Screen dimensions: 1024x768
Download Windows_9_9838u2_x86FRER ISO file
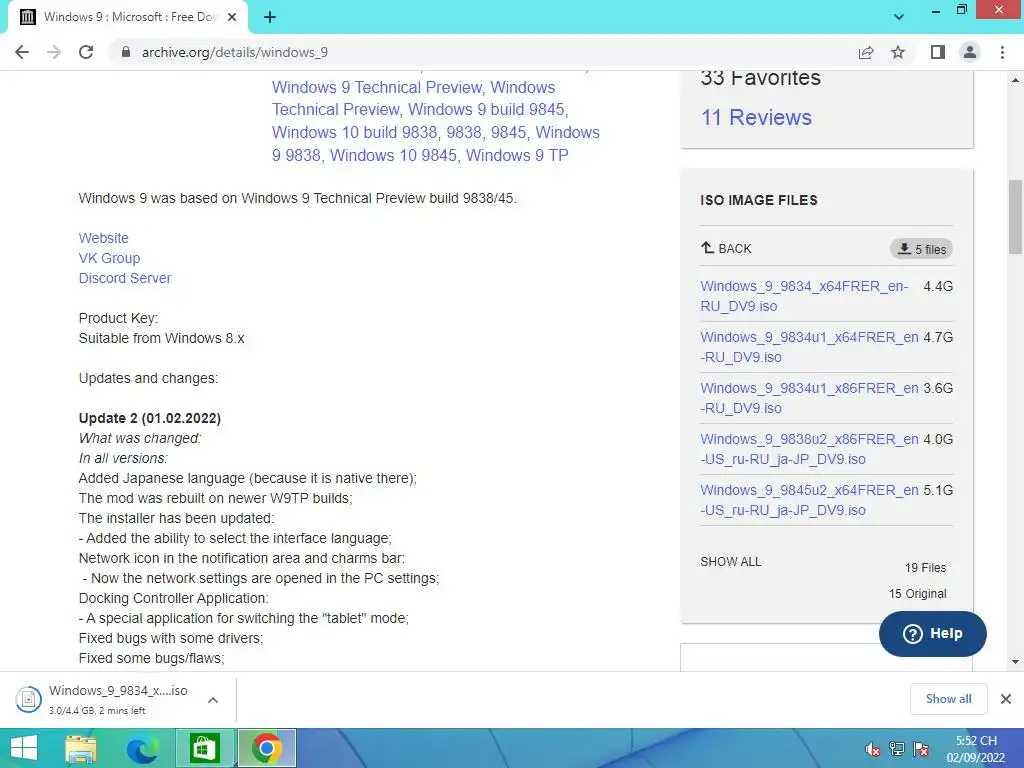tap(809, 449)
